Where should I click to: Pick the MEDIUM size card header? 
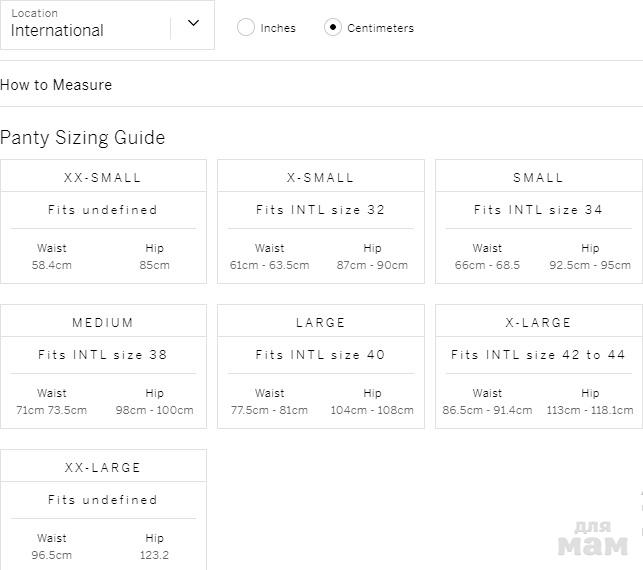(x=103, y=323)
